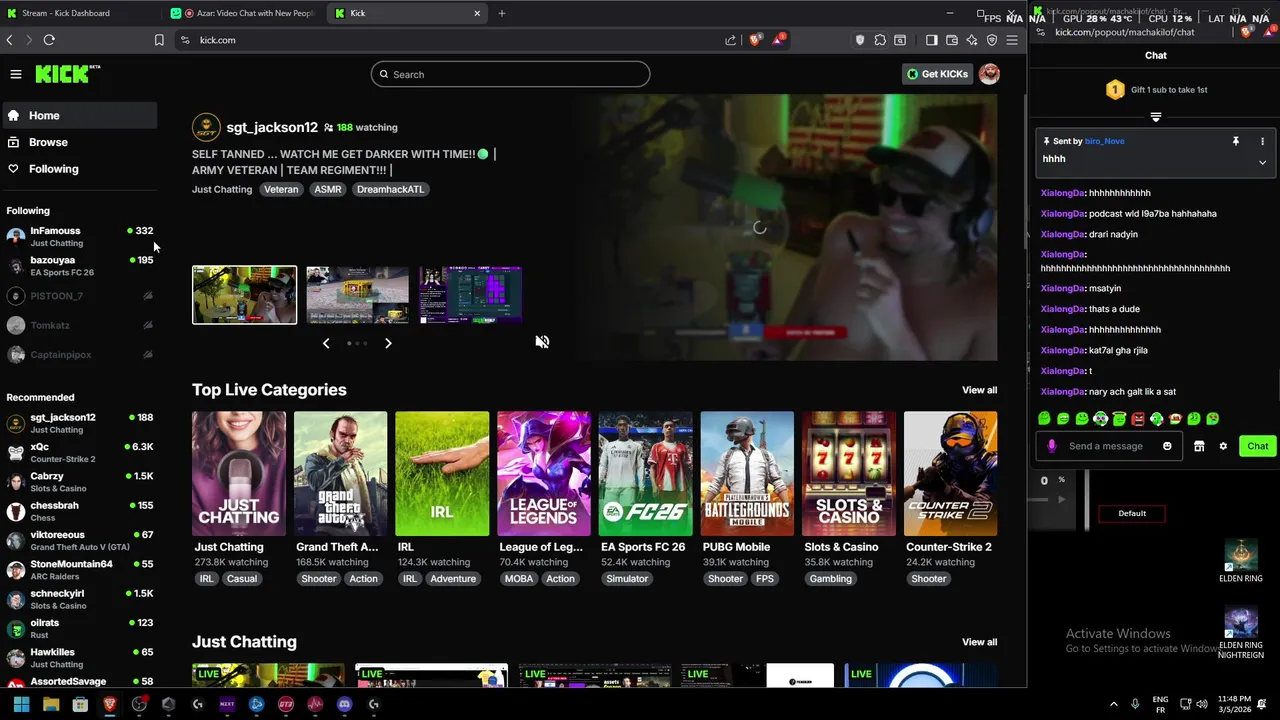The height and width of the screenshot is (720, 1280).
Task: Open Brave Leo AI sparkle icon
Action: [972, 40]
